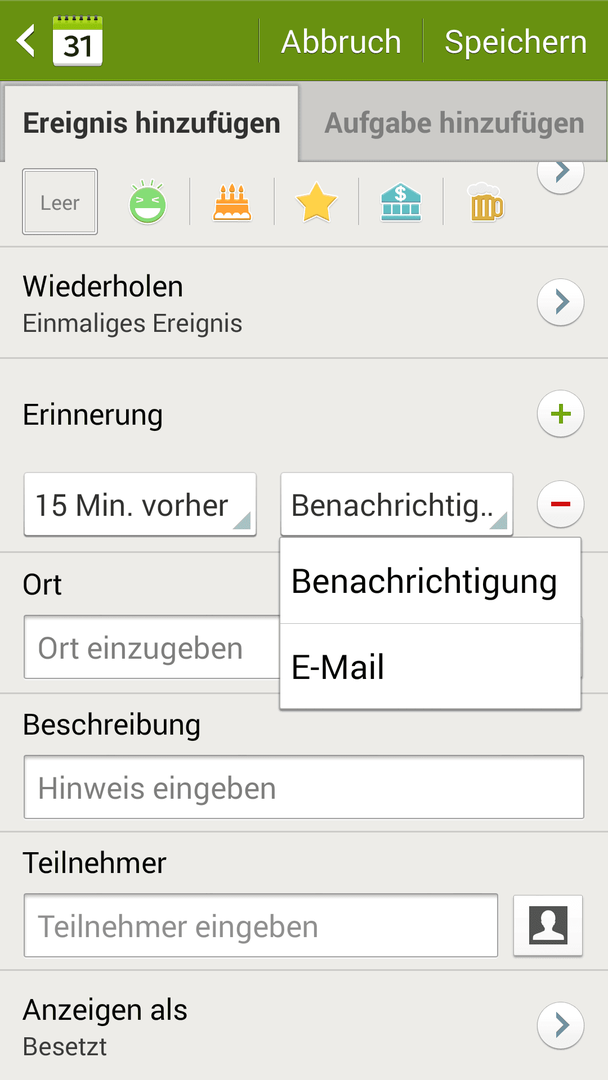Choose E-Mail from the dropdown list
The height and width of the screenshot is (1080, 608).
pyautogui.click(x=430, y=667)
